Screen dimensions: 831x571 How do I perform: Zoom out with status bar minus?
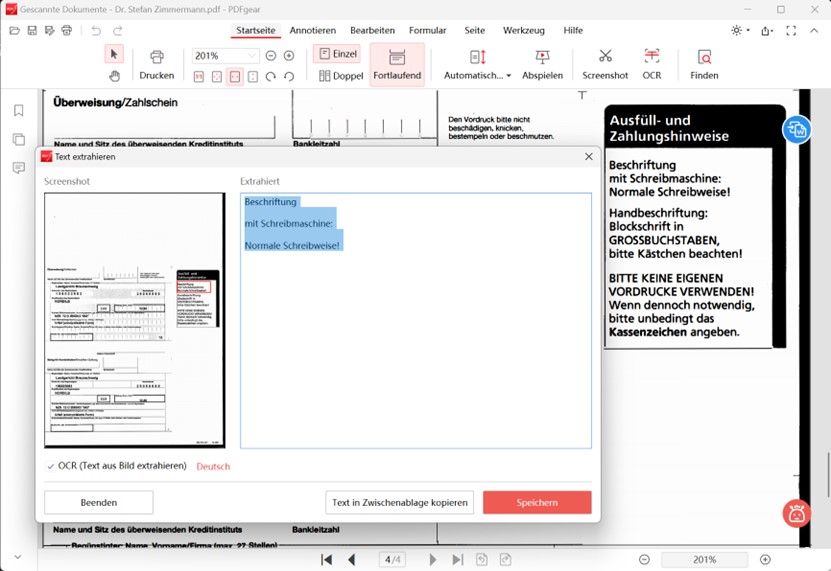tap(644, 559)
